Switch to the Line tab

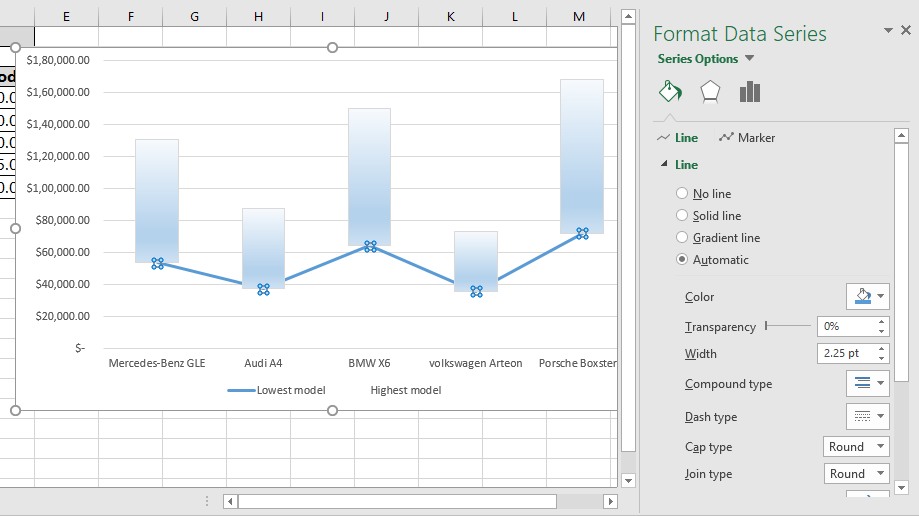point(678,138)
